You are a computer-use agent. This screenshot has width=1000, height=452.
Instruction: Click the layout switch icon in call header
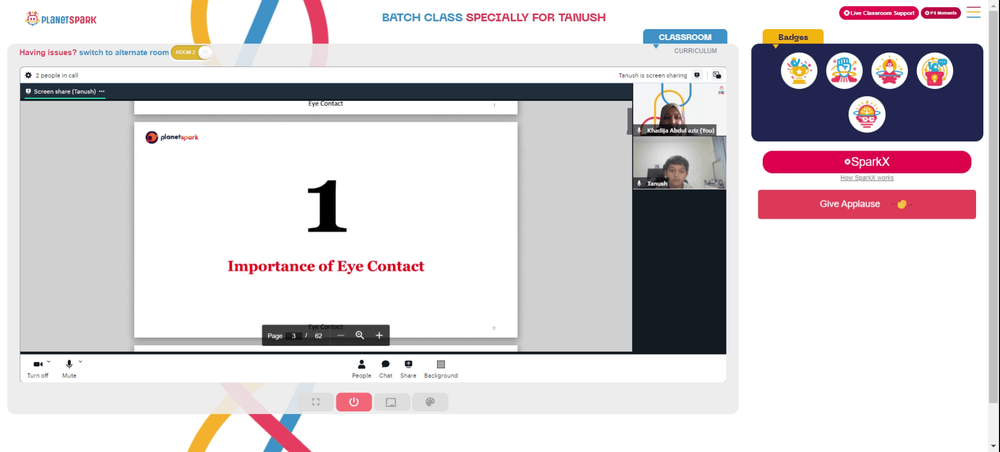click(717, 75)
